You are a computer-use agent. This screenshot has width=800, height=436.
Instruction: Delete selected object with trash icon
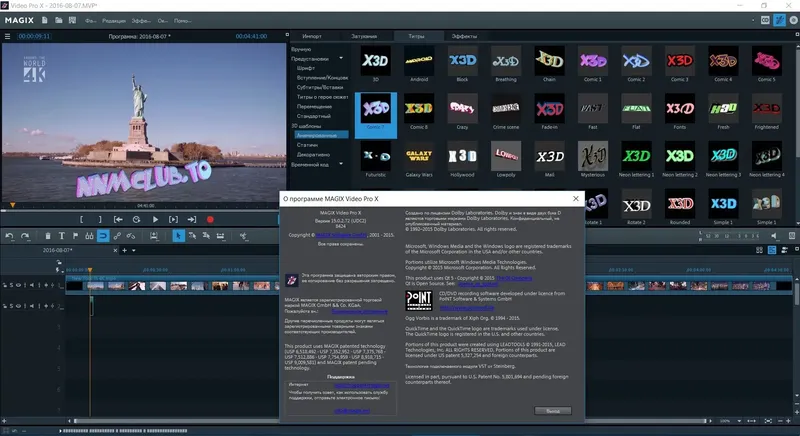click(47, 236)
